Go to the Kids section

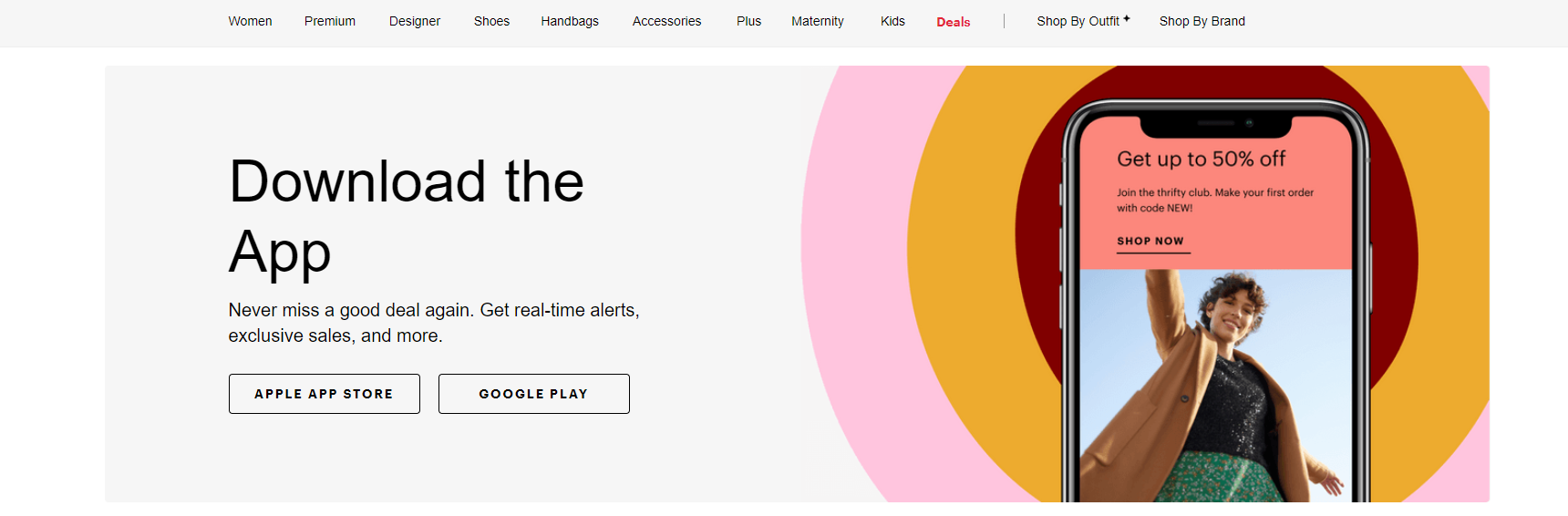coord(892,21)
